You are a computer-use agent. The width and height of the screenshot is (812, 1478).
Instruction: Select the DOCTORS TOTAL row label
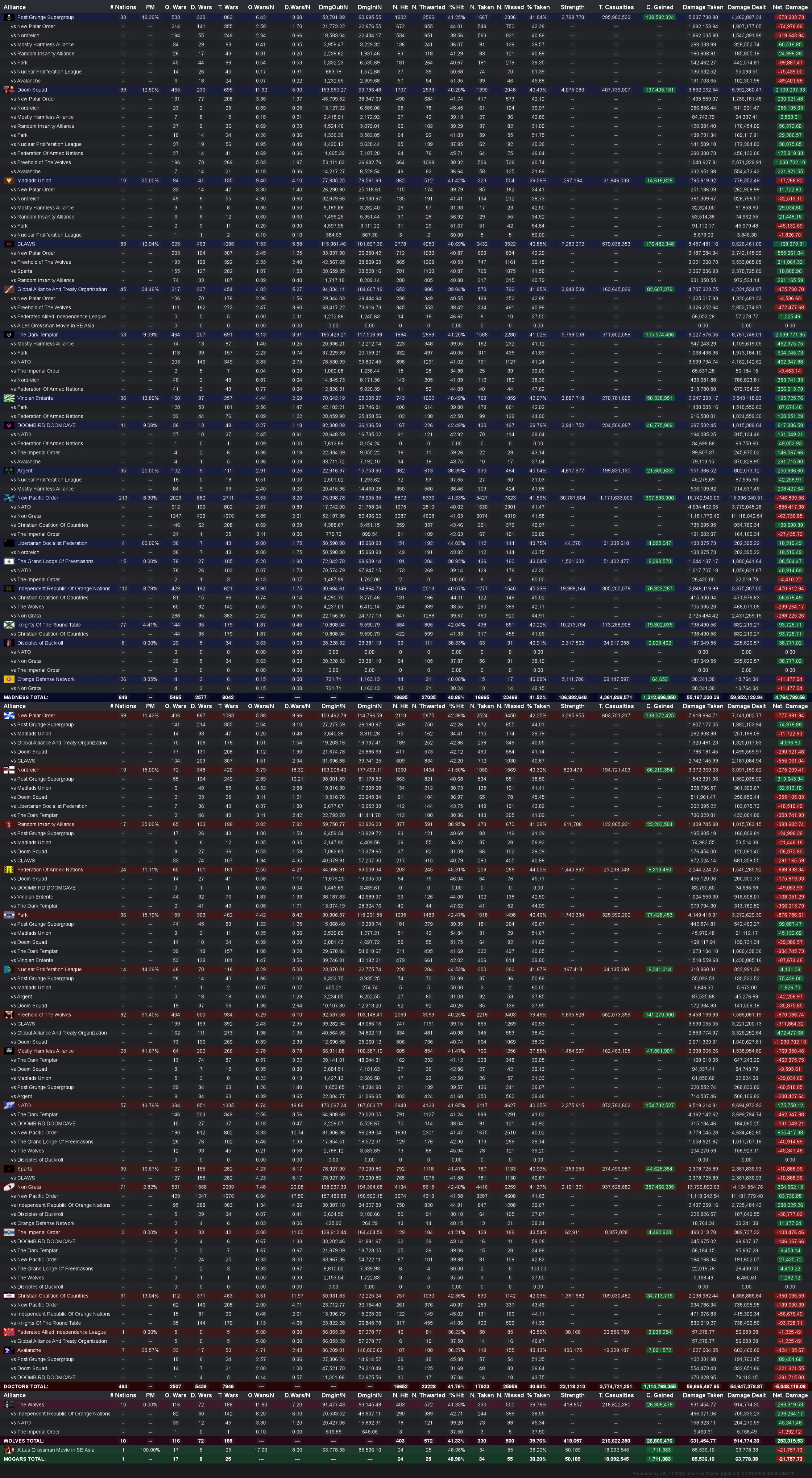pos(26,1386)
